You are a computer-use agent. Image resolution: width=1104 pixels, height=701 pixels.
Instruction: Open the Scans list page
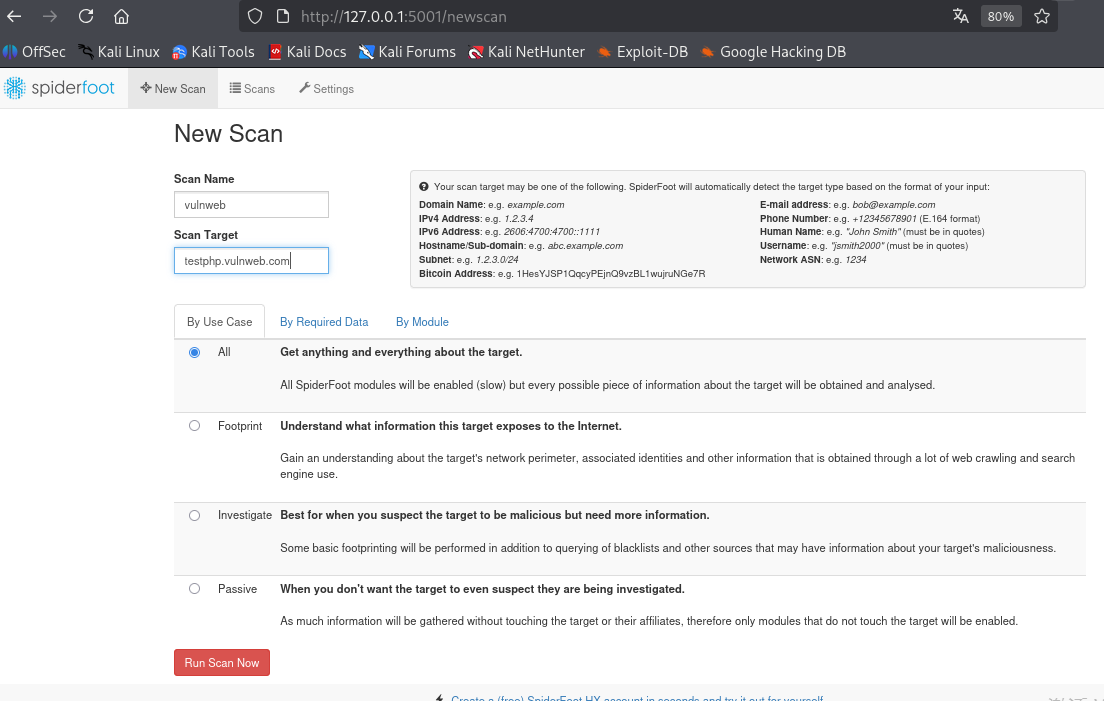tap(252, 89)
